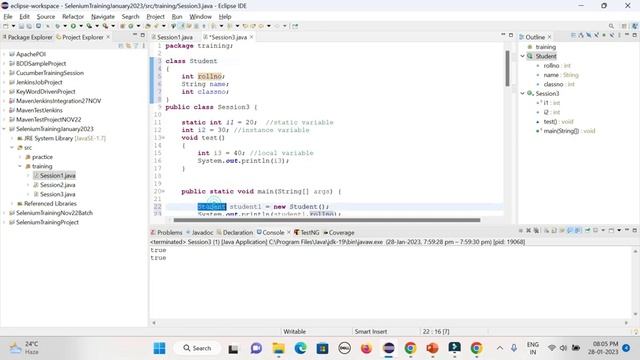Click the Smart Insert status bar entry
The height and width of the screenshot is (360, 640).
pos(371,331)
